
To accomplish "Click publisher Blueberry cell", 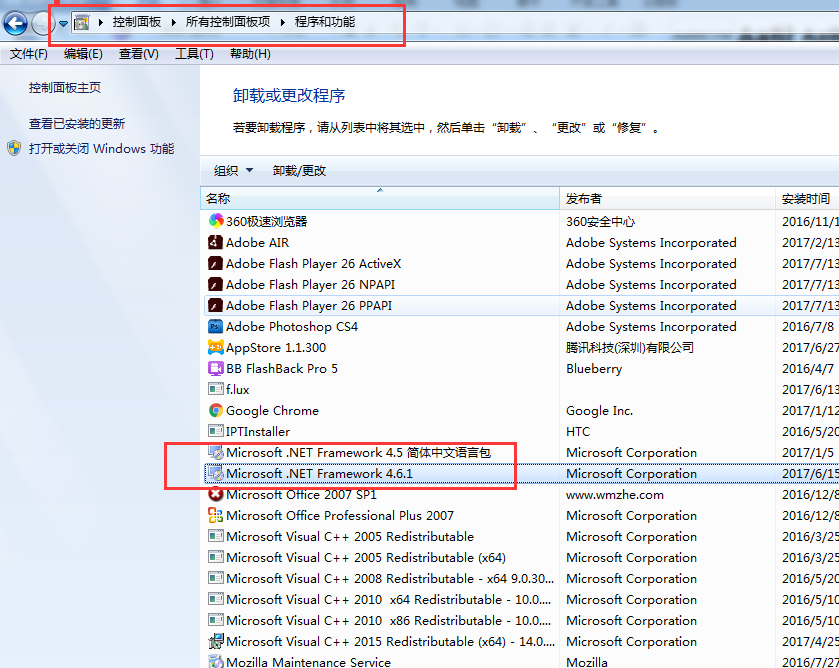I will (x=594, y=369).
